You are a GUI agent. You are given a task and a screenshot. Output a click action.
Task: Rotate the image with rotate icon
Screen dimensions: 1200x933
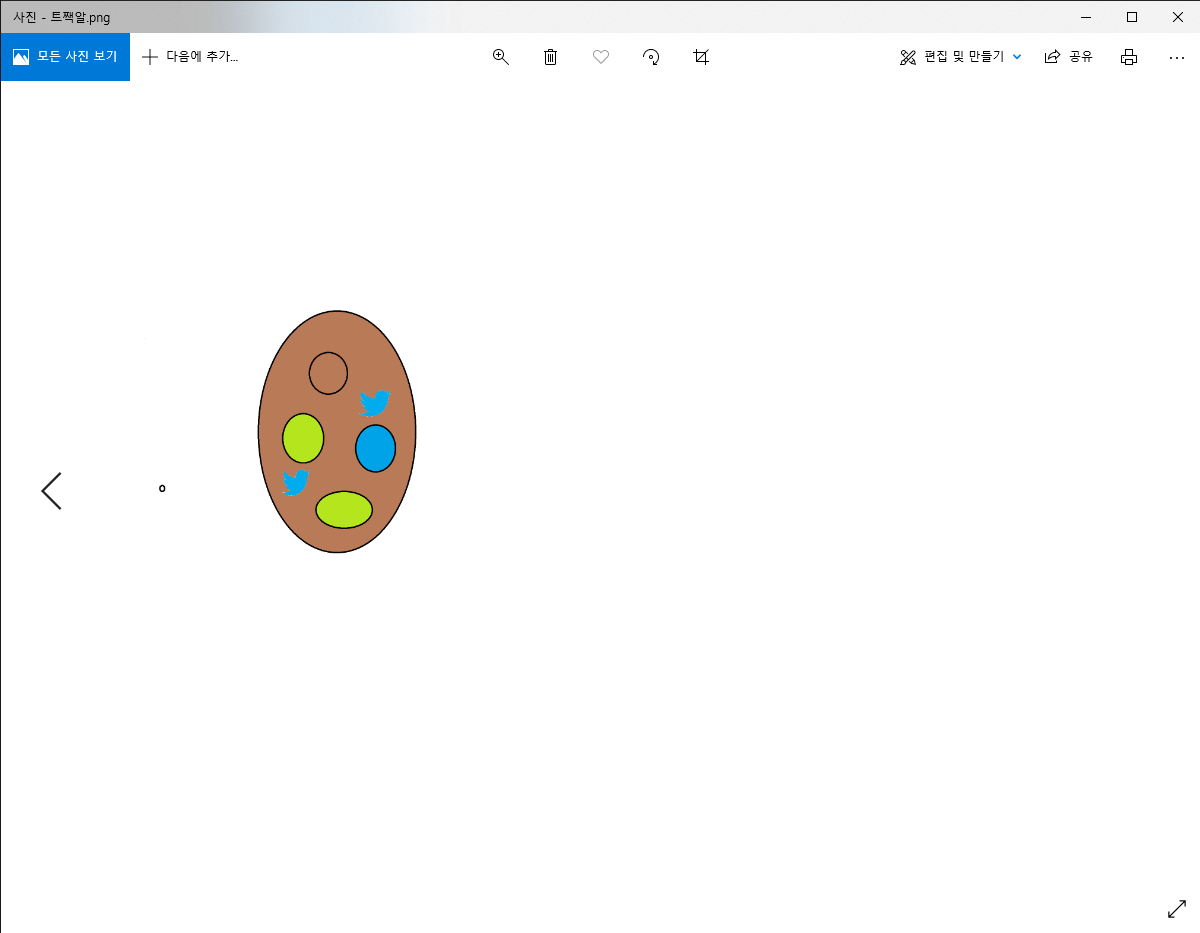pyautogui.click(x=651, y=57)
